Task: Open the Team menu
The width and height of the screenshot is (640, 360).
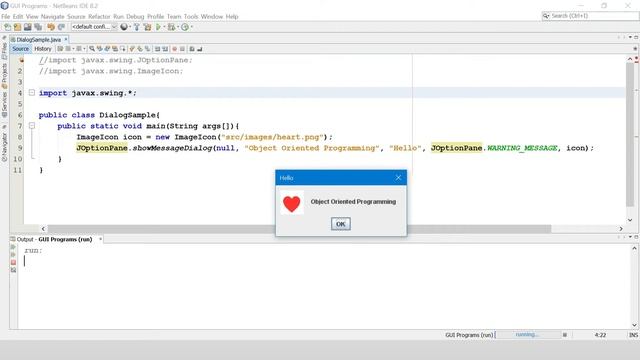Action: 174,16
